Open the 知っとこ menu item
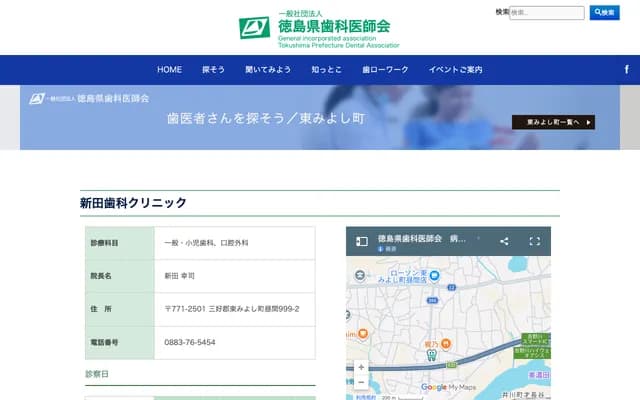Viewport: 640px width, 400px height. [x=326, y=70]
